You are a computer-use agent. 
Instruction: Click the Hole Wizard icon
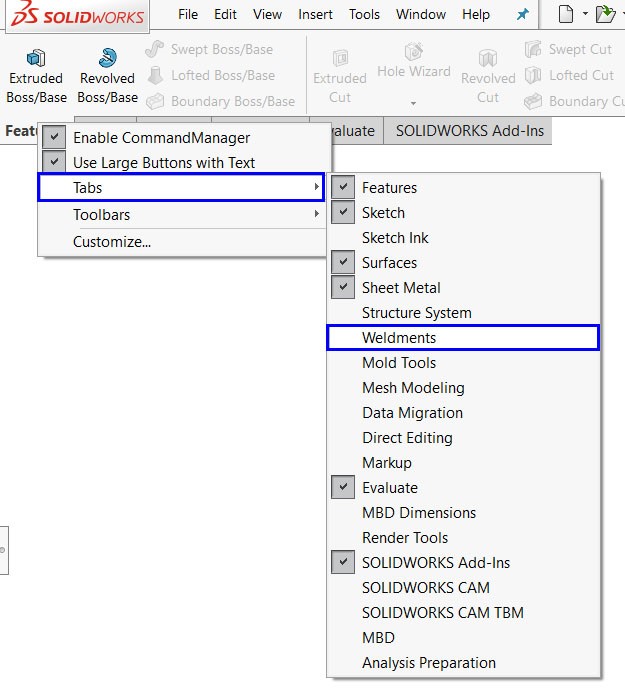click(x=414, y=52)
